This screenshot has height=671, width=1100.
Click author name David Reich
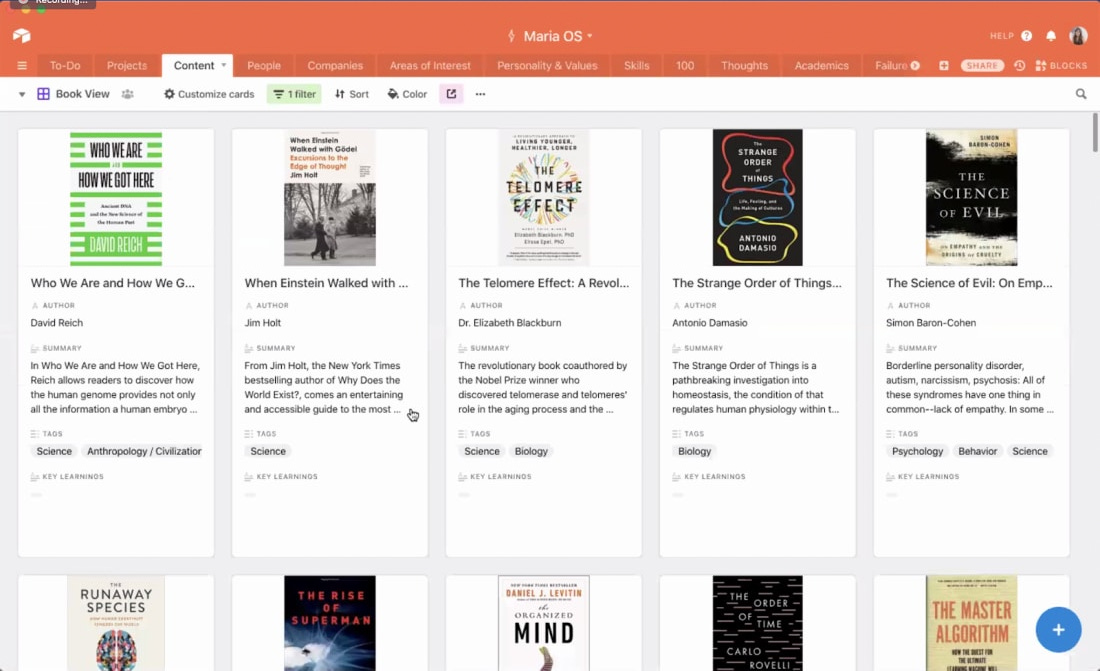point(57,323)
